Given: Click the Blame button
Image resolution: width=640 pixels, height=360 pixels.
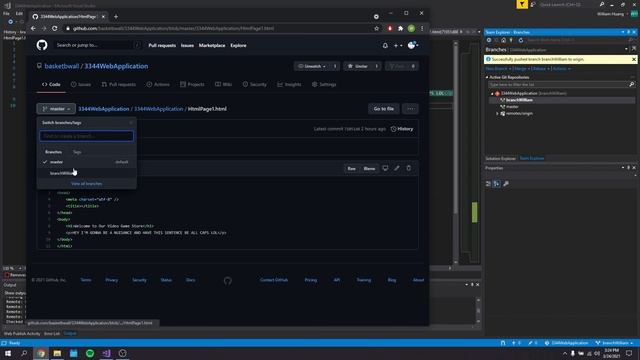Looking at the screenshot, I should (x=369, y=169).
